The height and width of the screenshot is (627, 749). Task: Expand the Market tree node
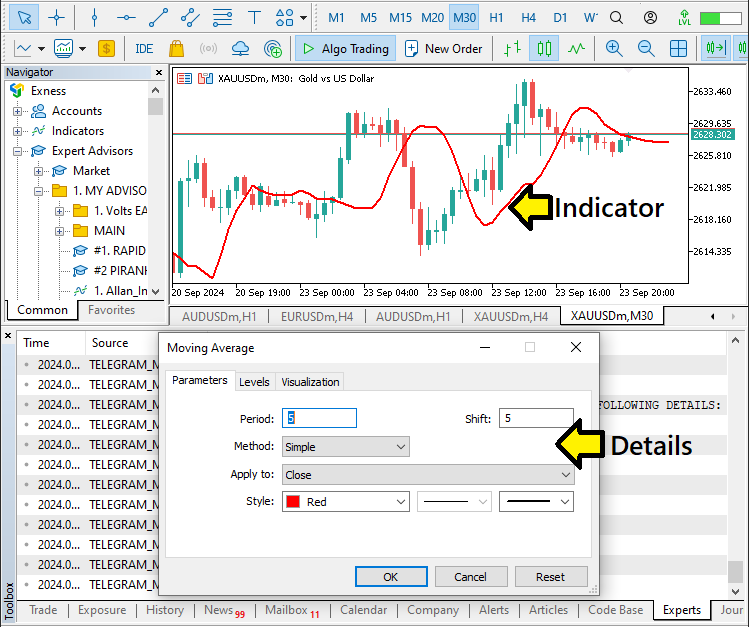[38, 171]
